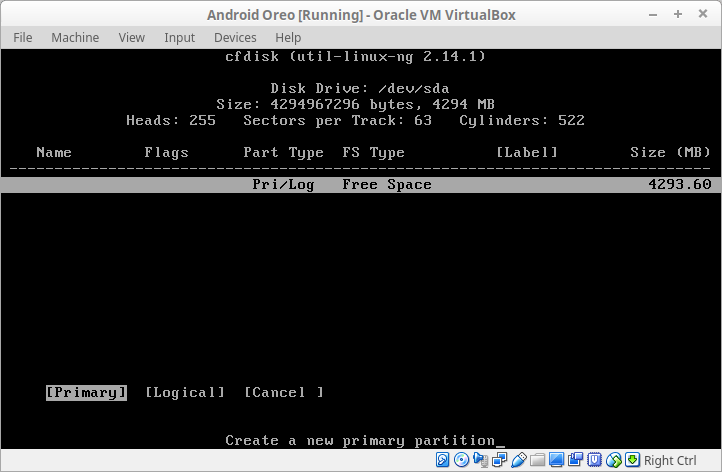Open the optical drive status icon
722x472 pixels.
461,460
